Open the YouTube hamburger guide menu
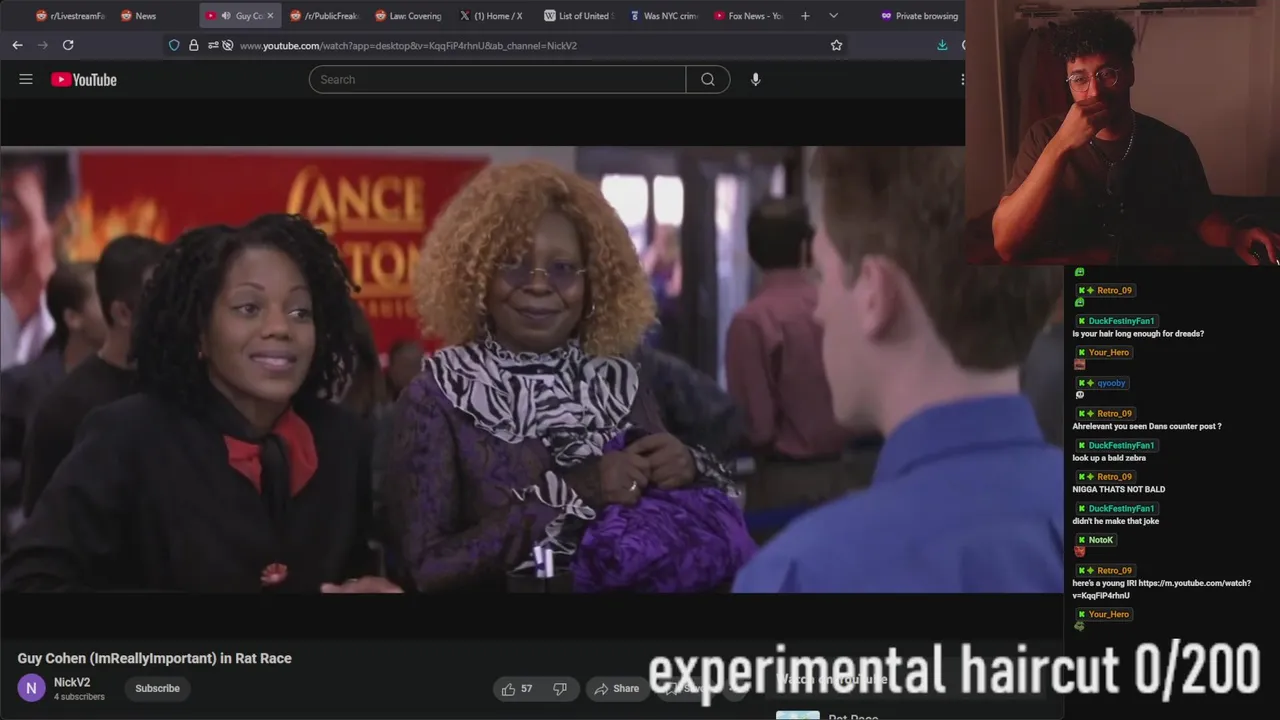1280x720 pixels. tap(26, 79)
